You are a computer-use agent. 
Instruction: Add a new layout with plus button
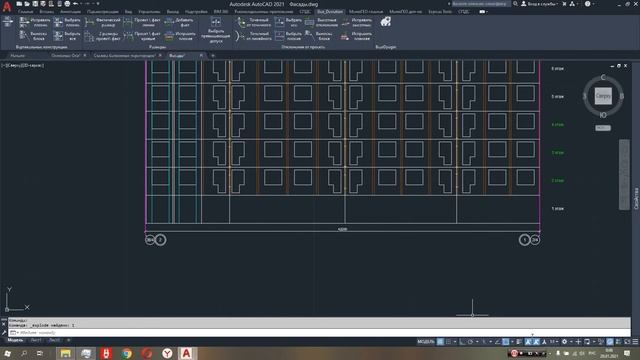click(68, 340)
